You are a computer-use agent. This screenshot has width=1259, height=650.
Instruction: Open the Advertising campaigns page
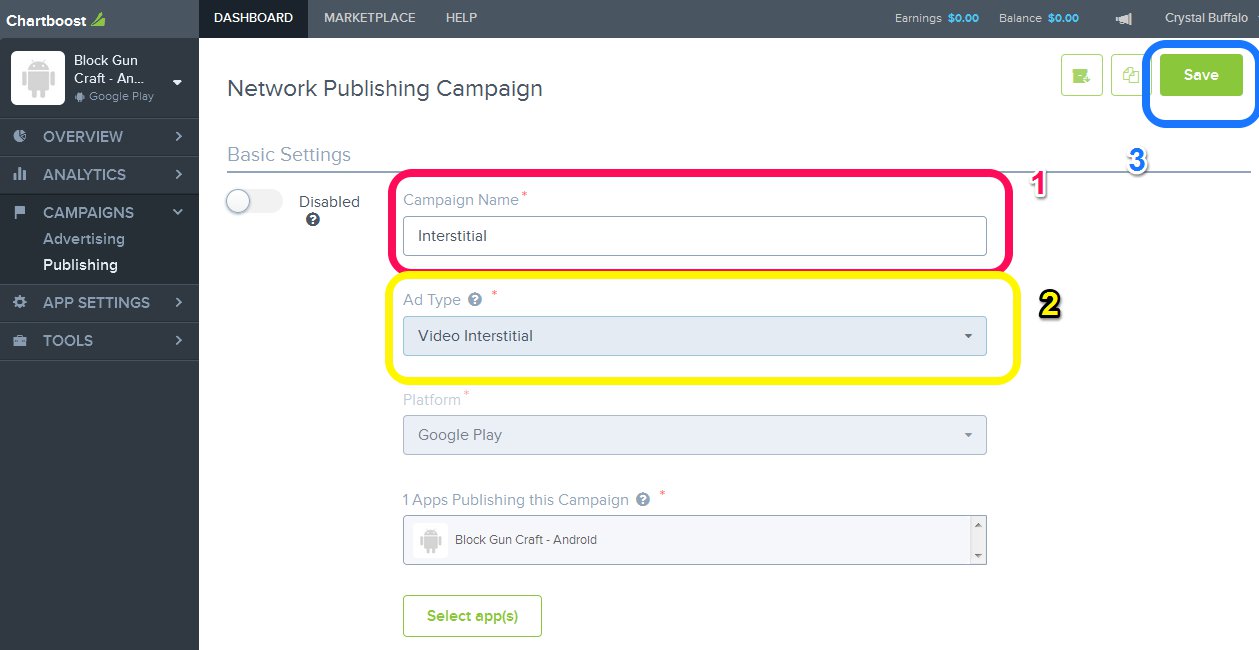point(84,239)
